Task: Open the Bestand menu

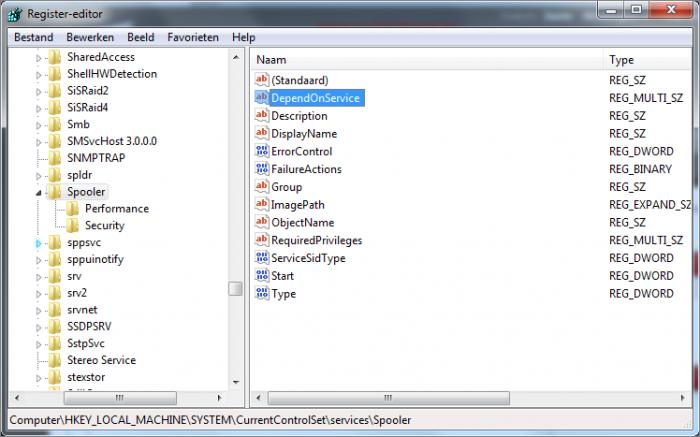Action: [x=33, y=37]
